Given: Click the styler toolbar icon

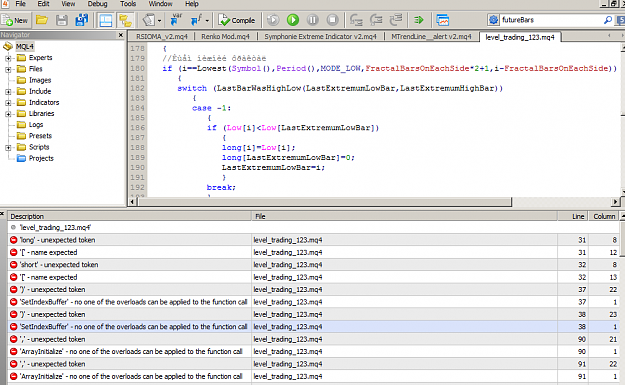Looking at the screenshot, I should point(149,20).
